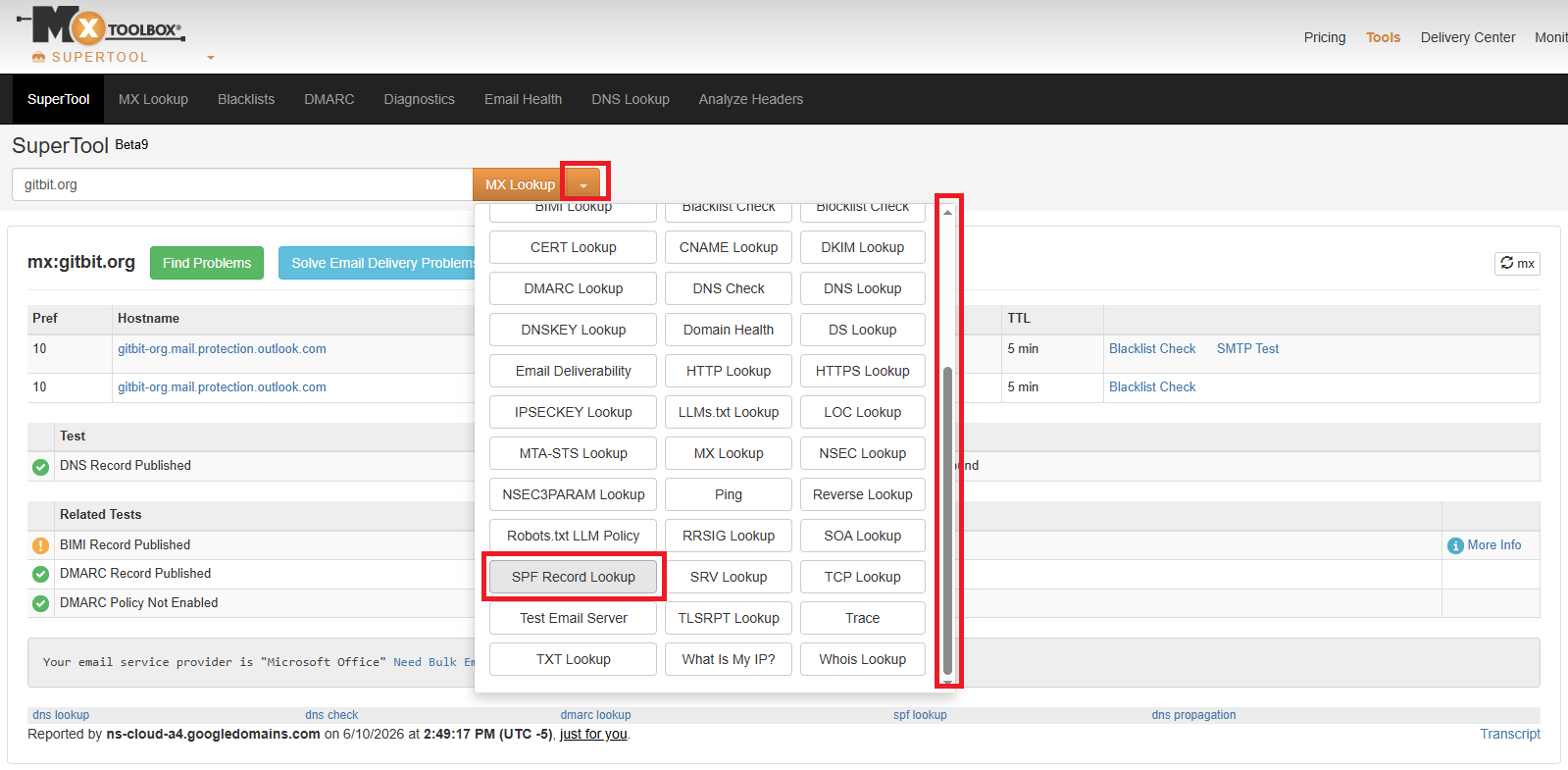Select Test Email Server option
This screenshot has width=1568, height=770.
click(x=574, y=618)
